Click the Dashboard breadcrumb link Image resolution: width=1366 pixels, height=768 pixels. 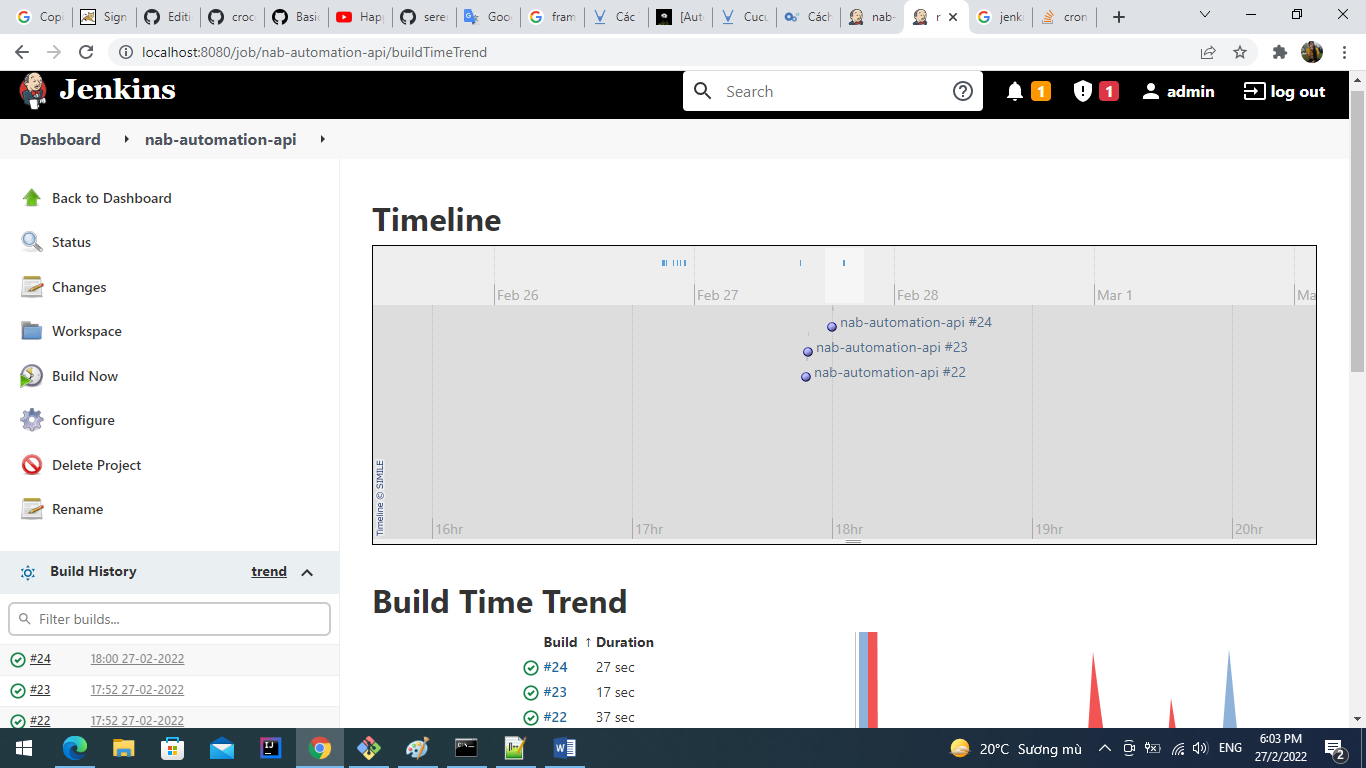(x=60, y=140)
